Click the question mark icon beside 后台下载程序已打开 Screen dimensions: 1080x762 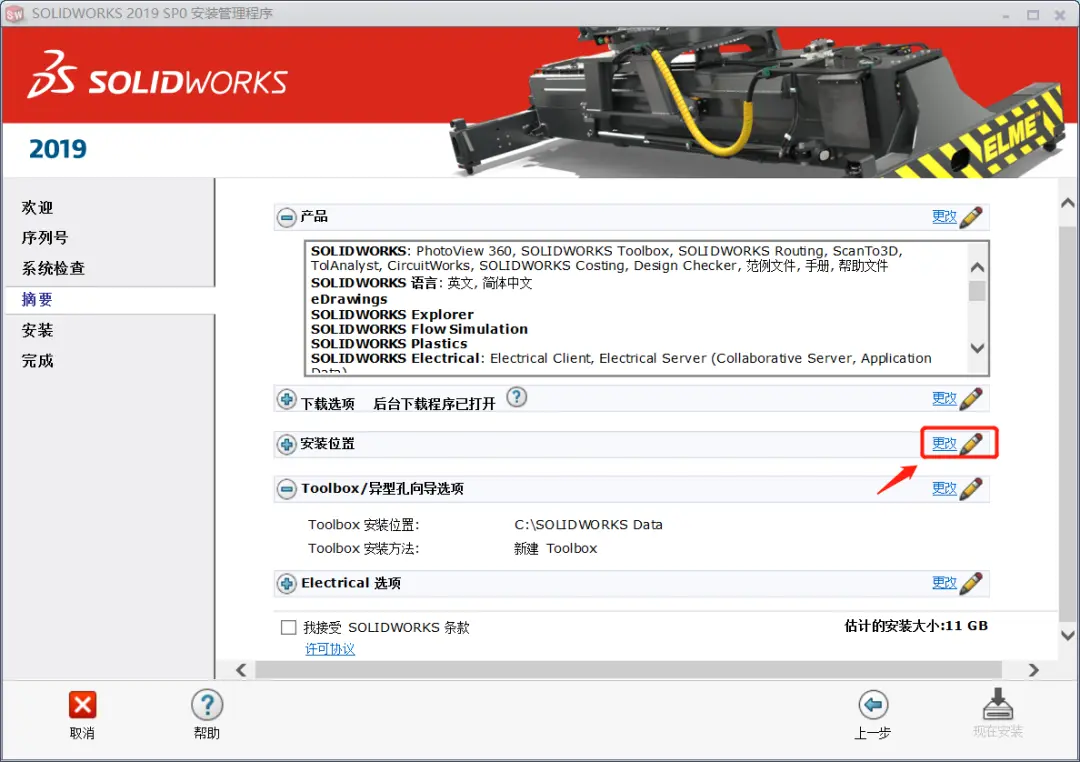(517, 397)
